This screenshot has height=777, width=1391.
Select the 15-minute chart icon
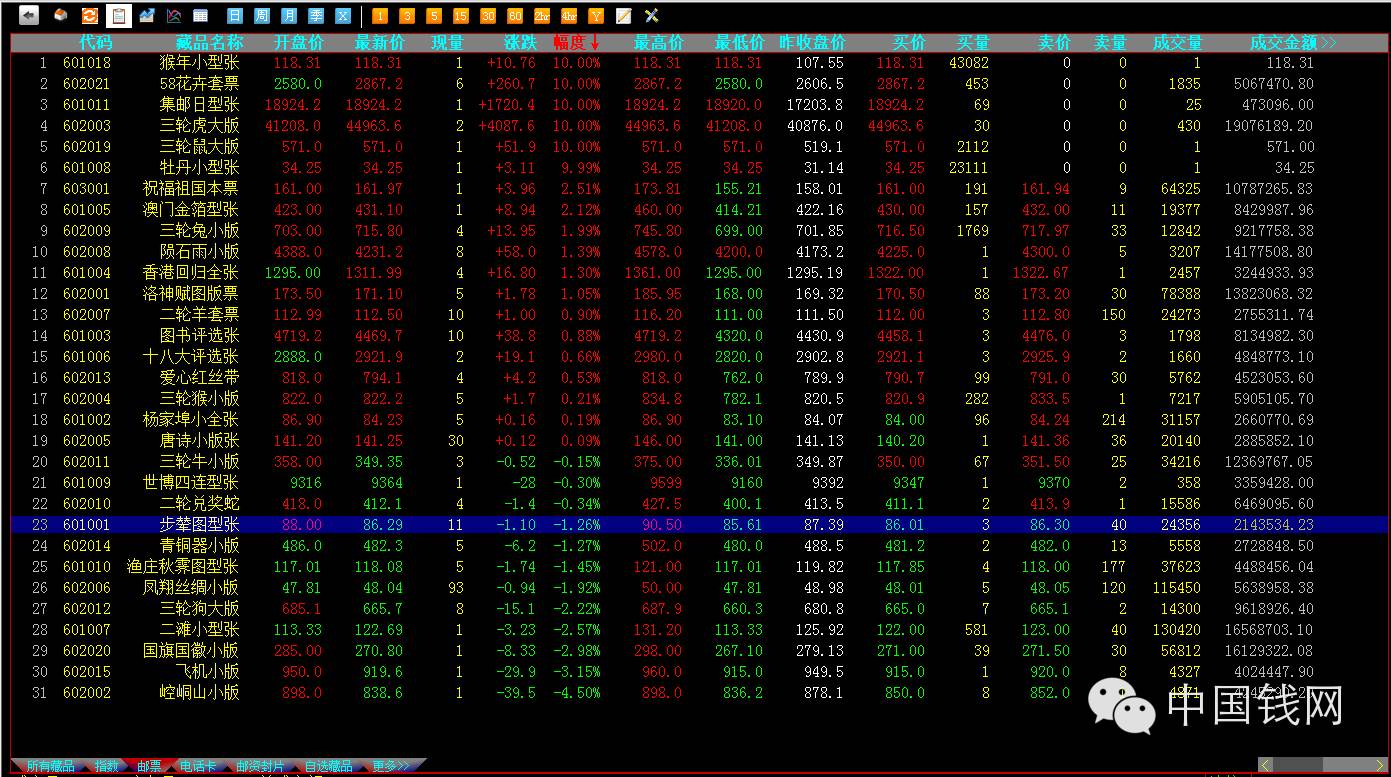click(461, 16)
